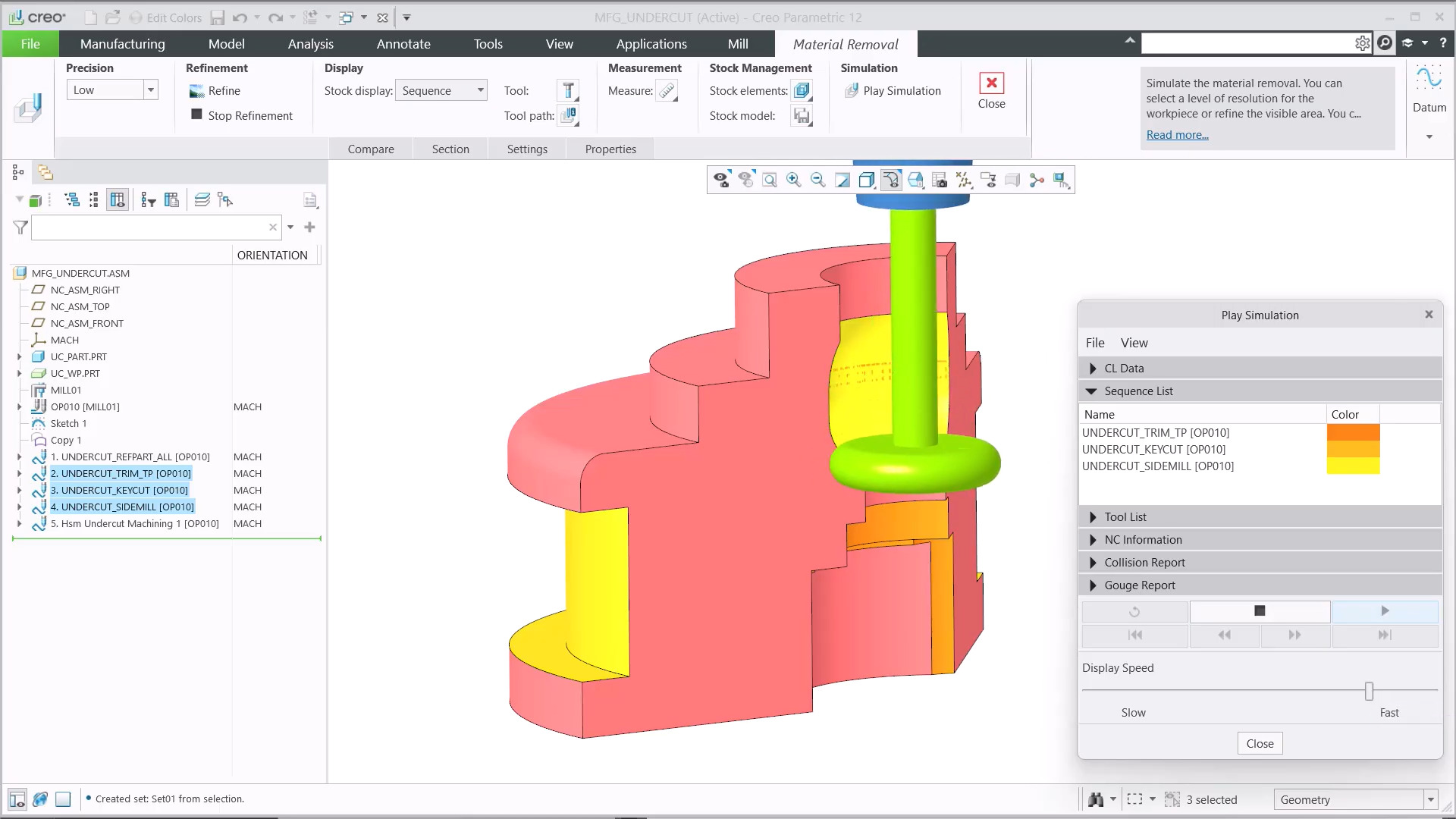Click the play forward button in simulation
The image size is (1456, 819).
pos(1385,611)
